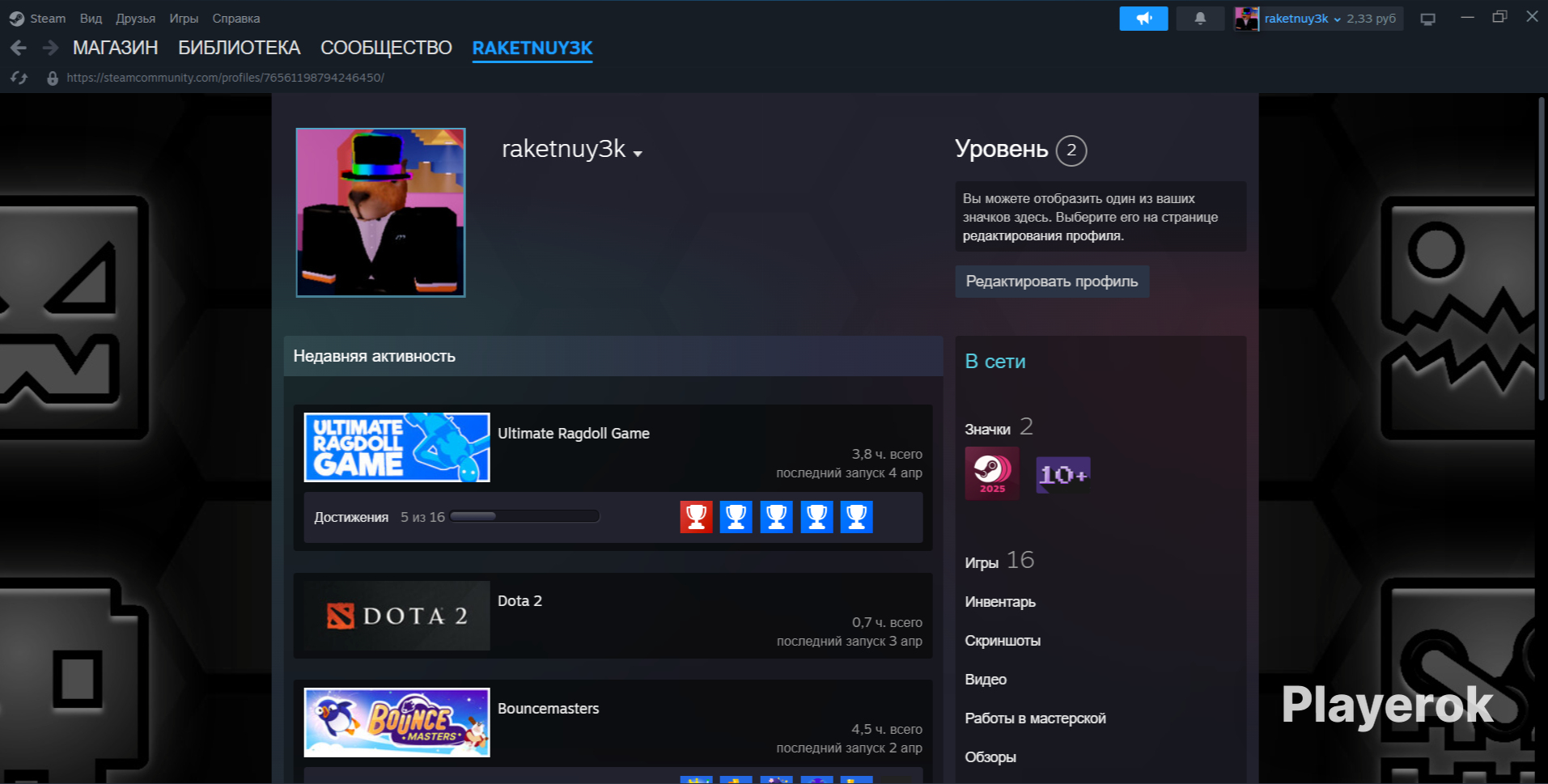Open the Игры menu in the menu bar
The width and height of the screenshot is (1548, 784).
coord(184,19)
